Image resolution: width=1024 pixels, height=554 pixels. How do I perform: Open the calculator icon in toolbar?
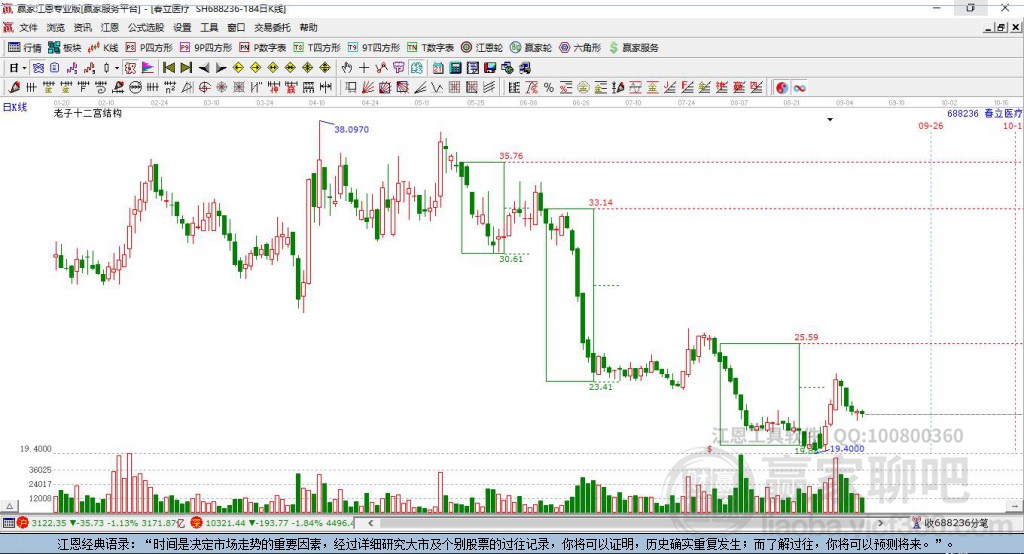coord(455,68)
